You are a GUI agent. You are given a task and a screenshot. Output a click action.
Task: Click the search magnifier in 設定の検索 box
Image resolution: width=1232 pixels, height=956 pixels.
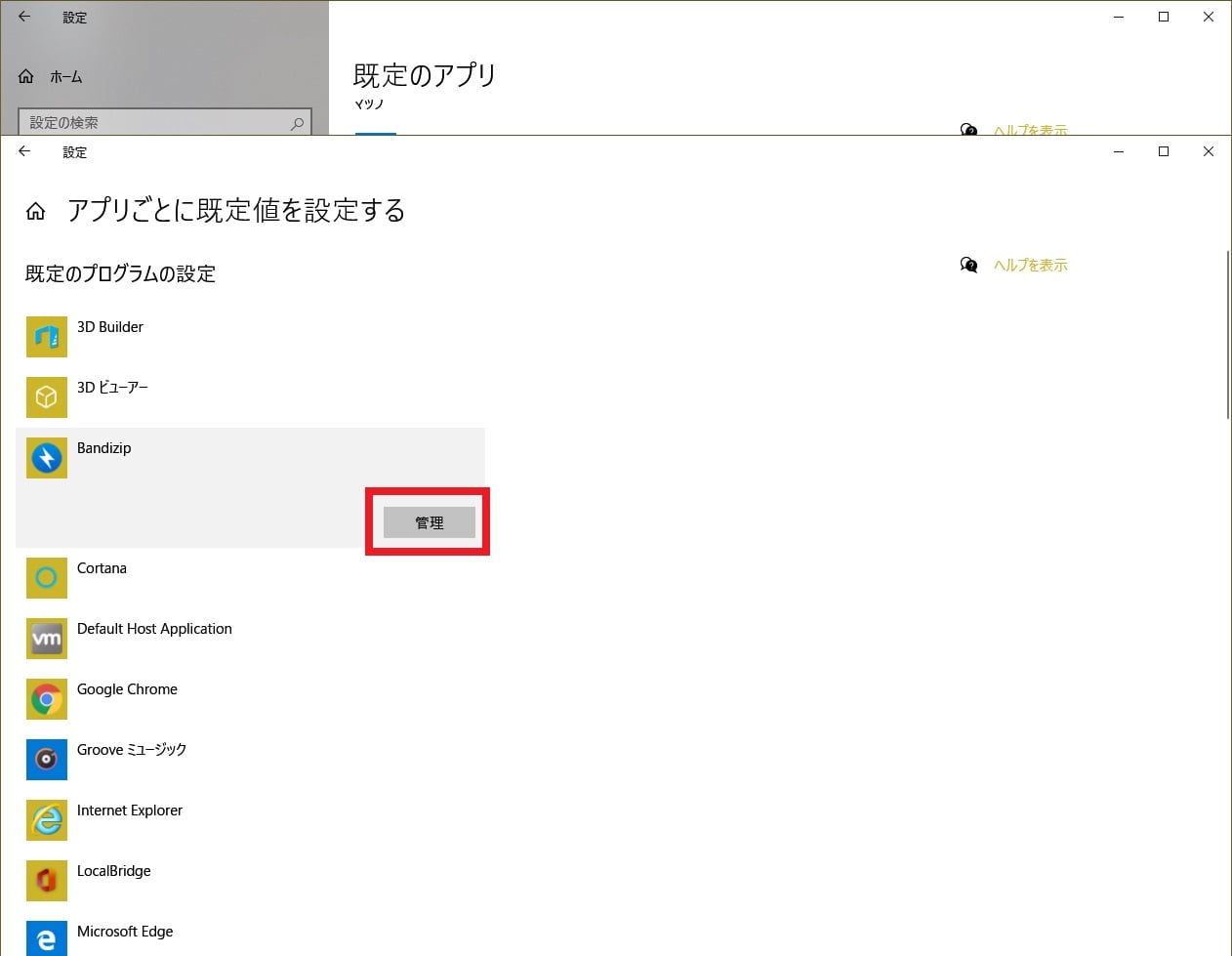click(297, 123)
